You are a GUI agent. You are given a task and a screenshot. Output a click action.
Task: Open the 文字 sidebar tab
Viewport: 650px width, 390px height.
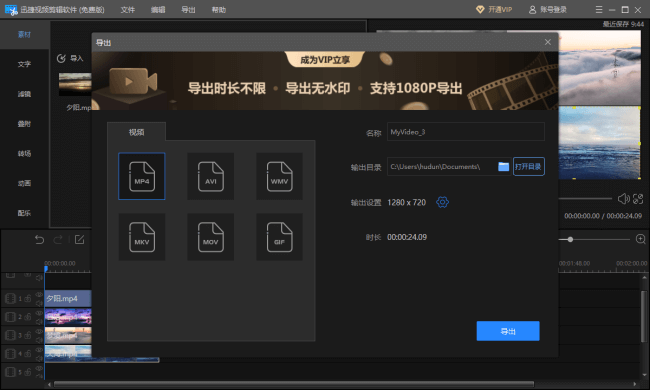pos(24,64)
